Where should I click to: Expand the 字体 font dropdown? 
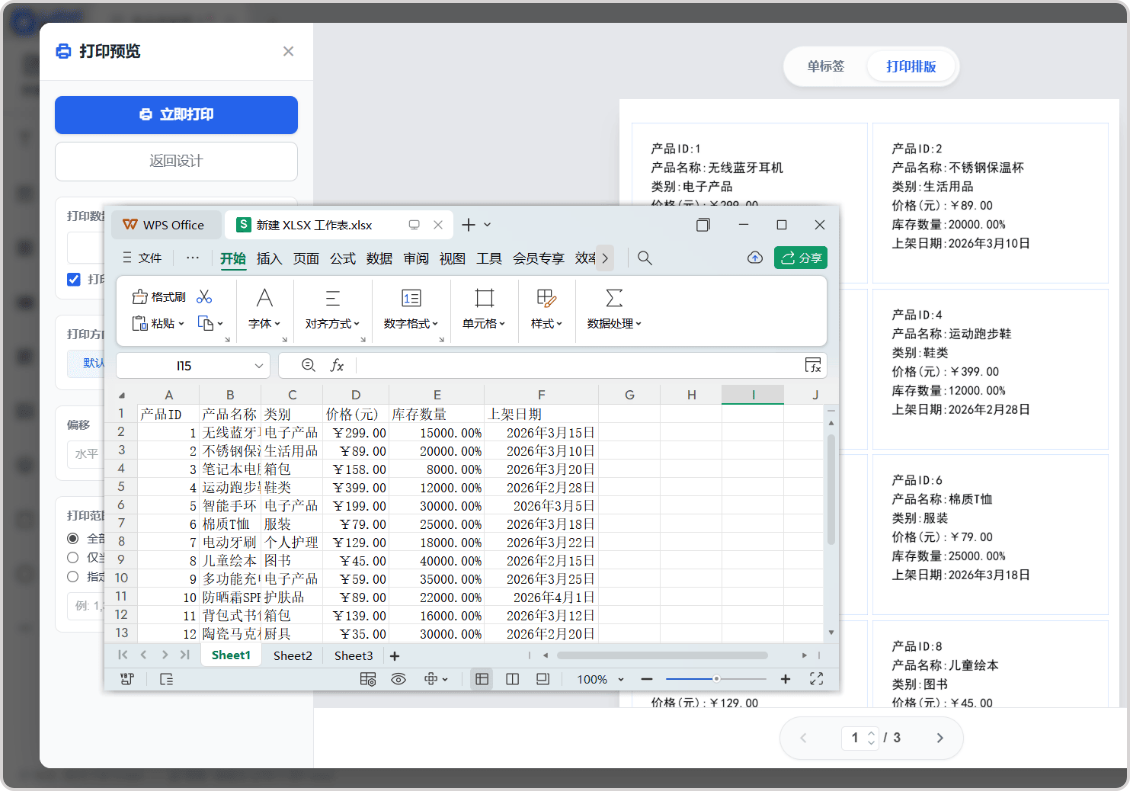point(264,324)
